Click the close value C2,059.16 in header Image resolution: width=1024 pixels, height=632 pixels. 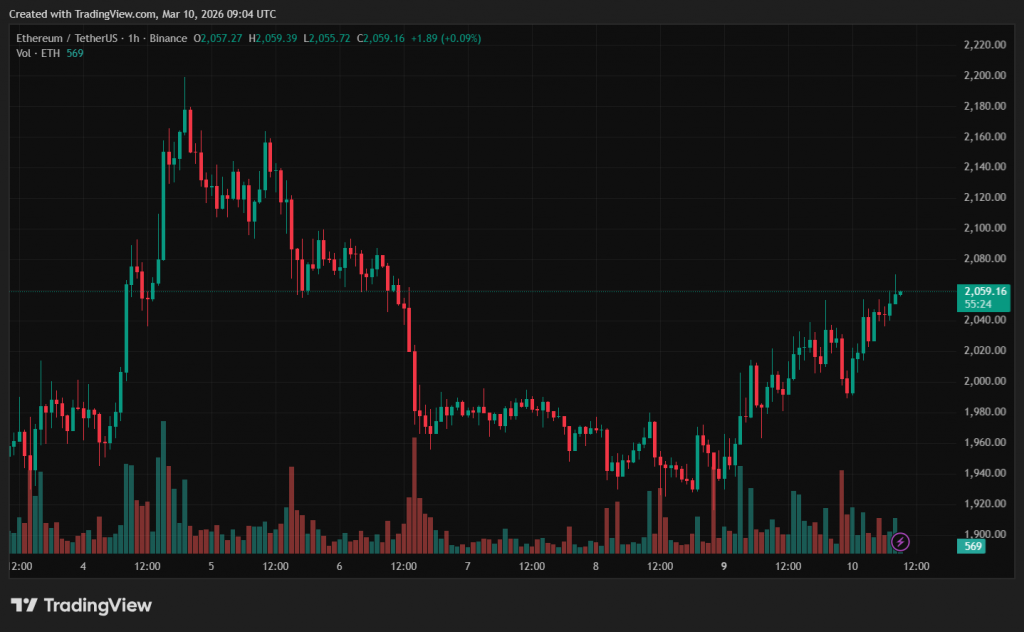(380, 38)
